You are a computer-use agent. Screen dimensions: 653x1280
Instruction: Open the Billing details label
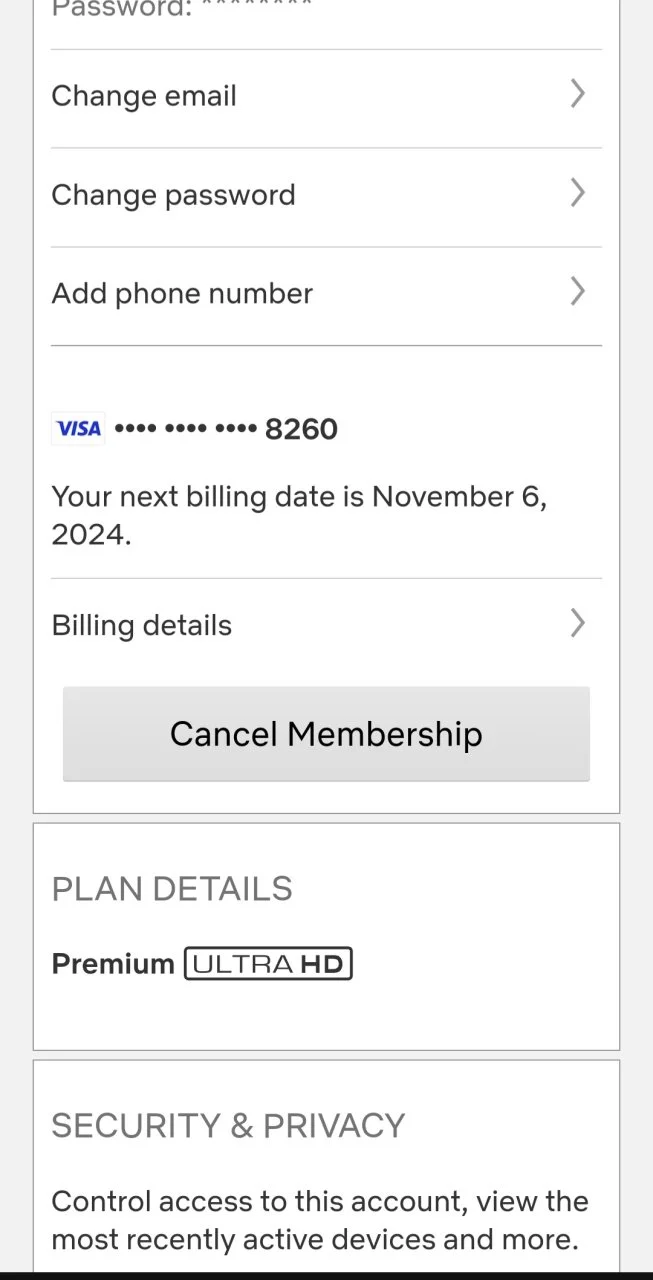142,626
